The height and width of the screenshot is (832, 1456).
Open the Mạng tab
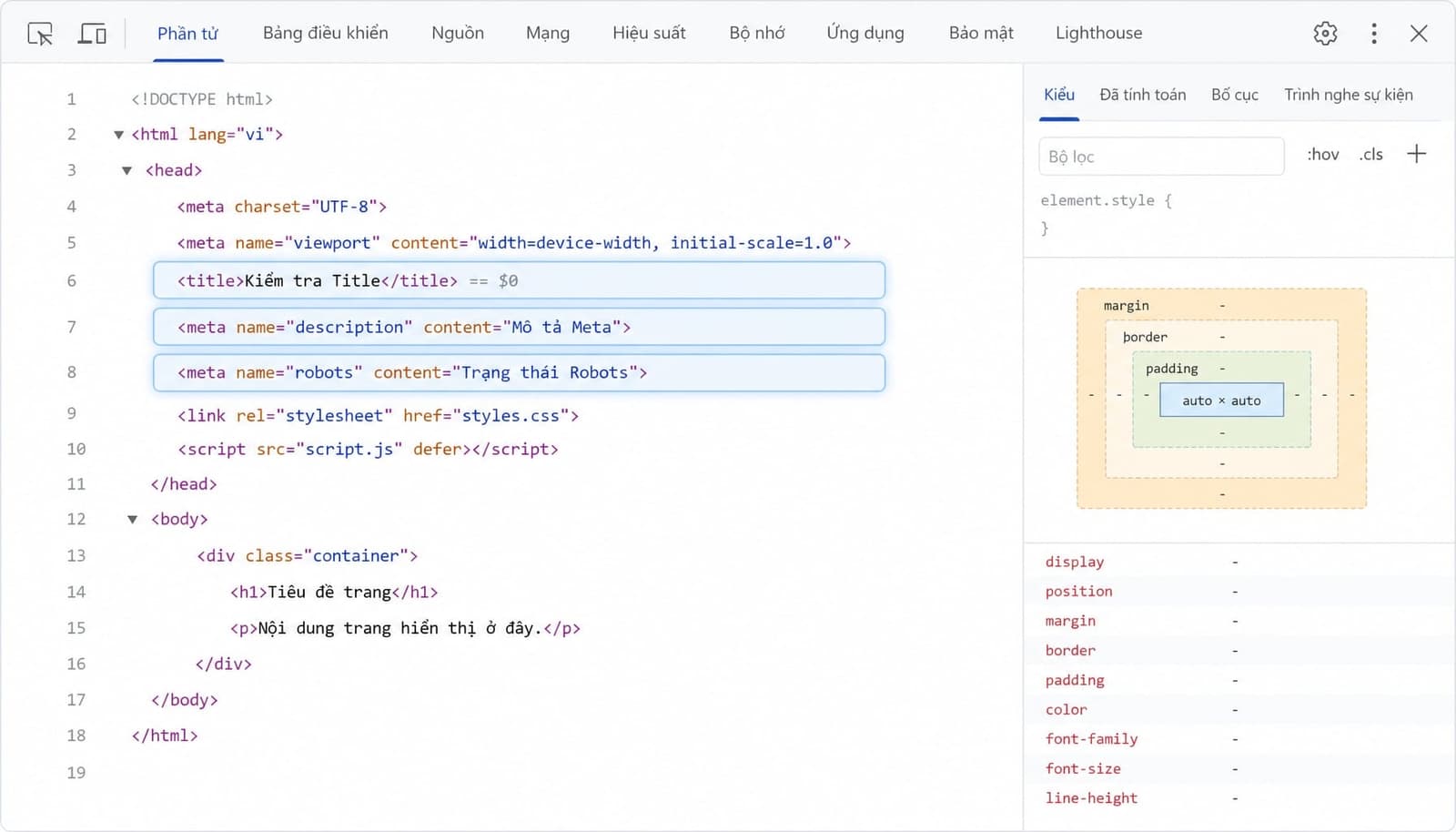point(548,33)
